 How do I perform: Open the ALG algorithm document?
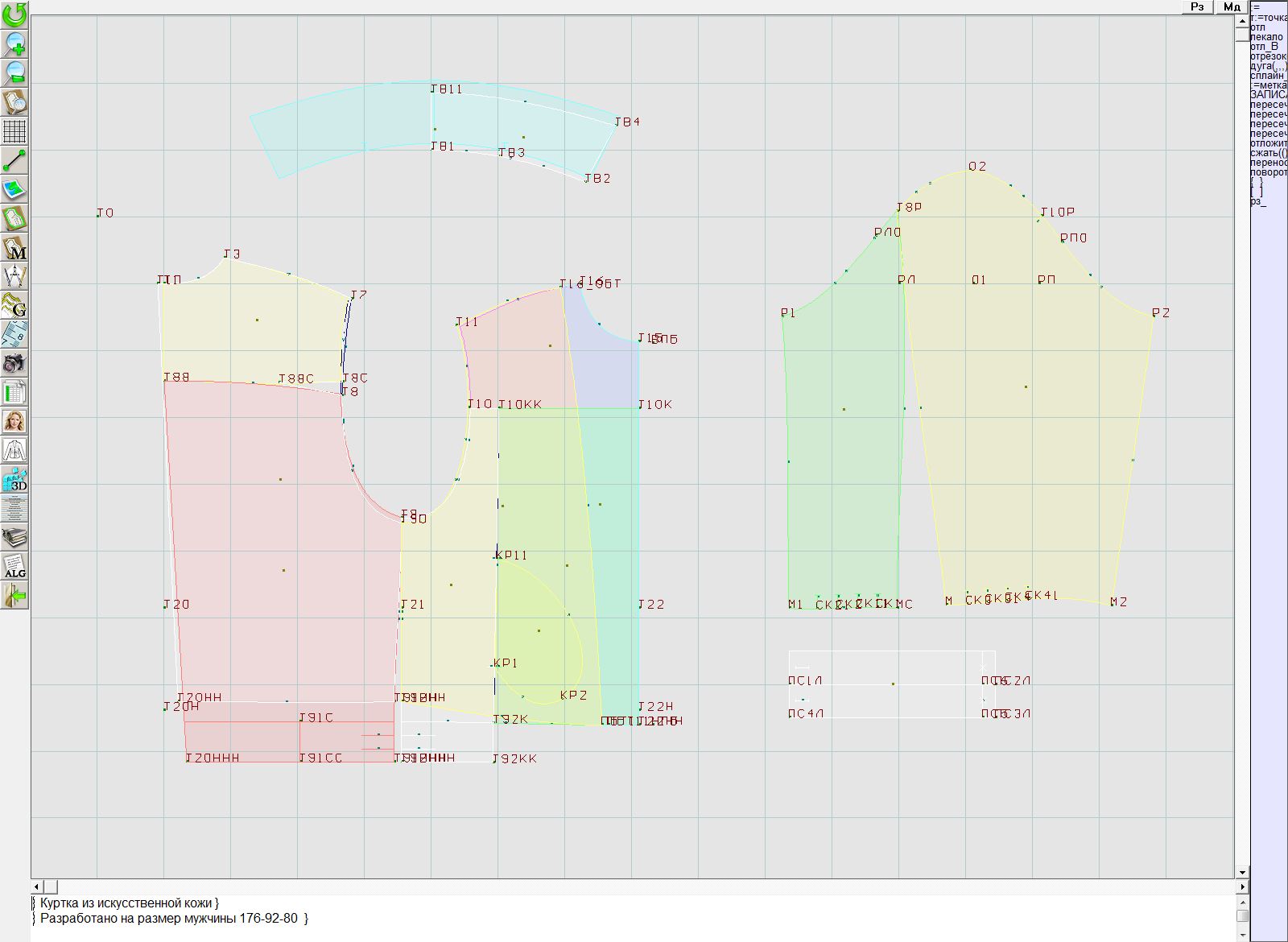click(14, 566)
